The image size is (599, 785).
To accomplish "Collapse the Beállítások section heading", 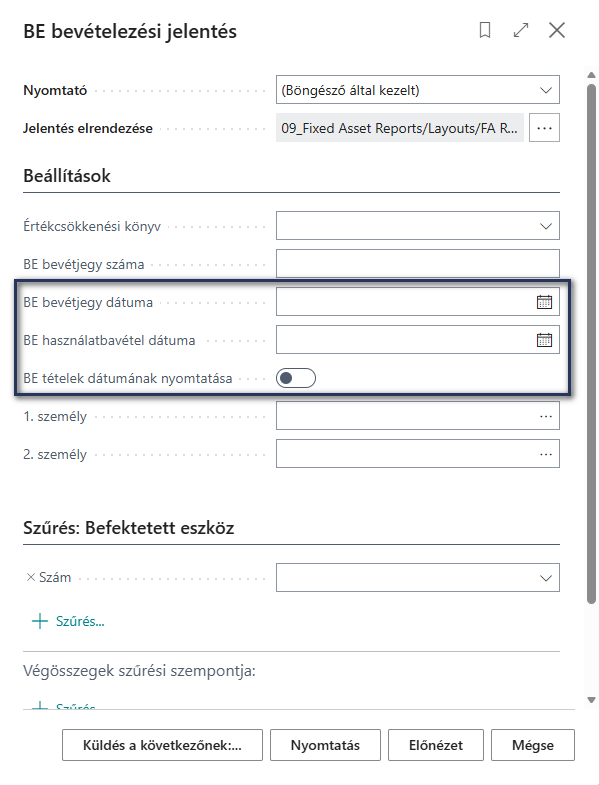I will 67,176.
